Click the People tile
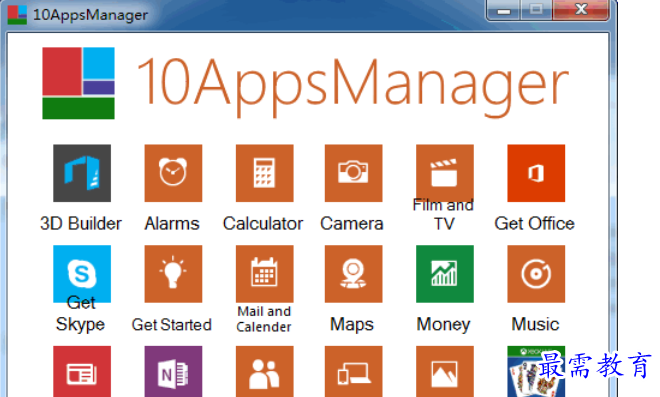The image size is (660, 397). point(264,371)
